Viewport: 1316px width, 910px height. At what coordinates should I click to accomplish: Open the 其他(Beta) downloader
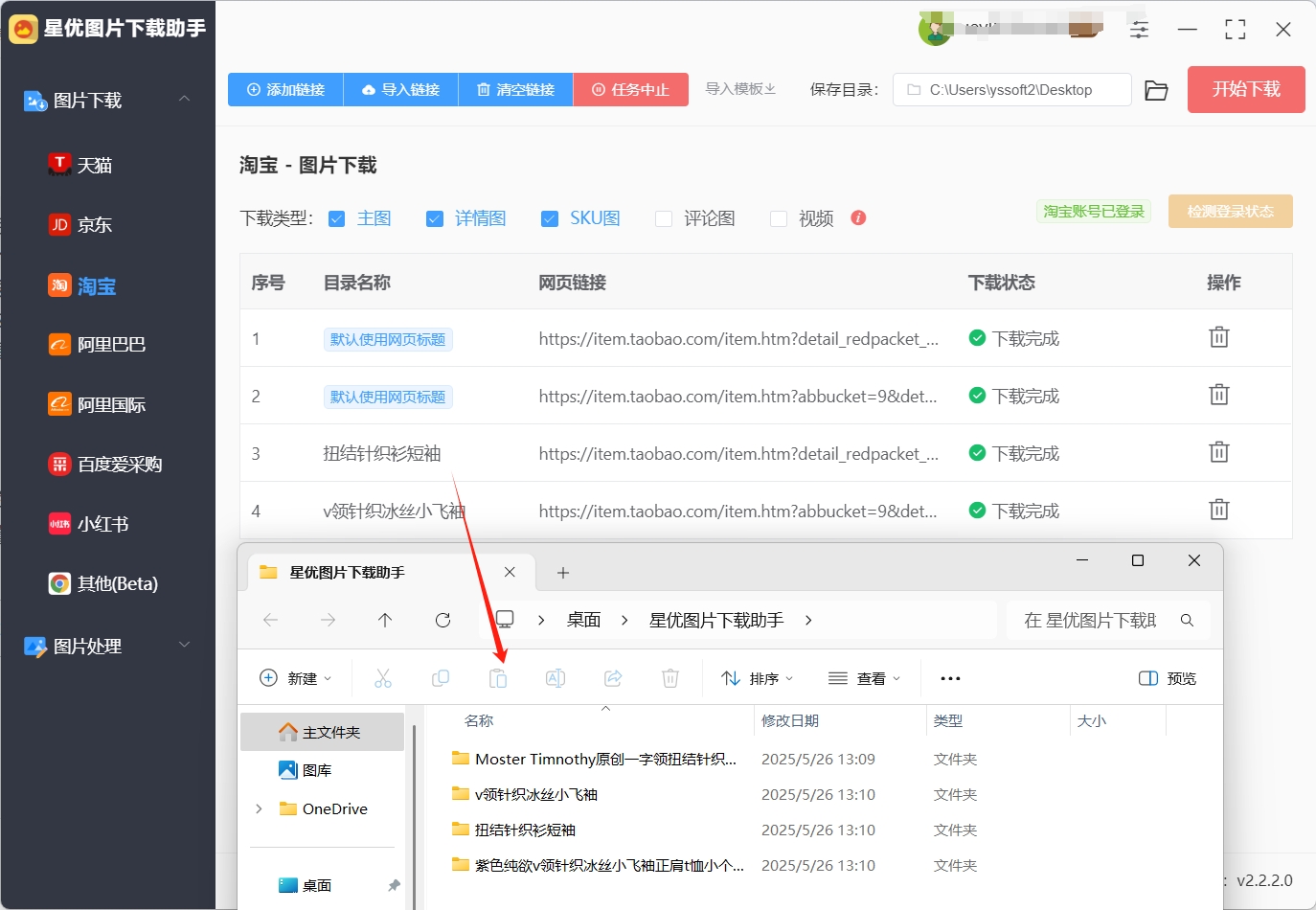(103, 583)
